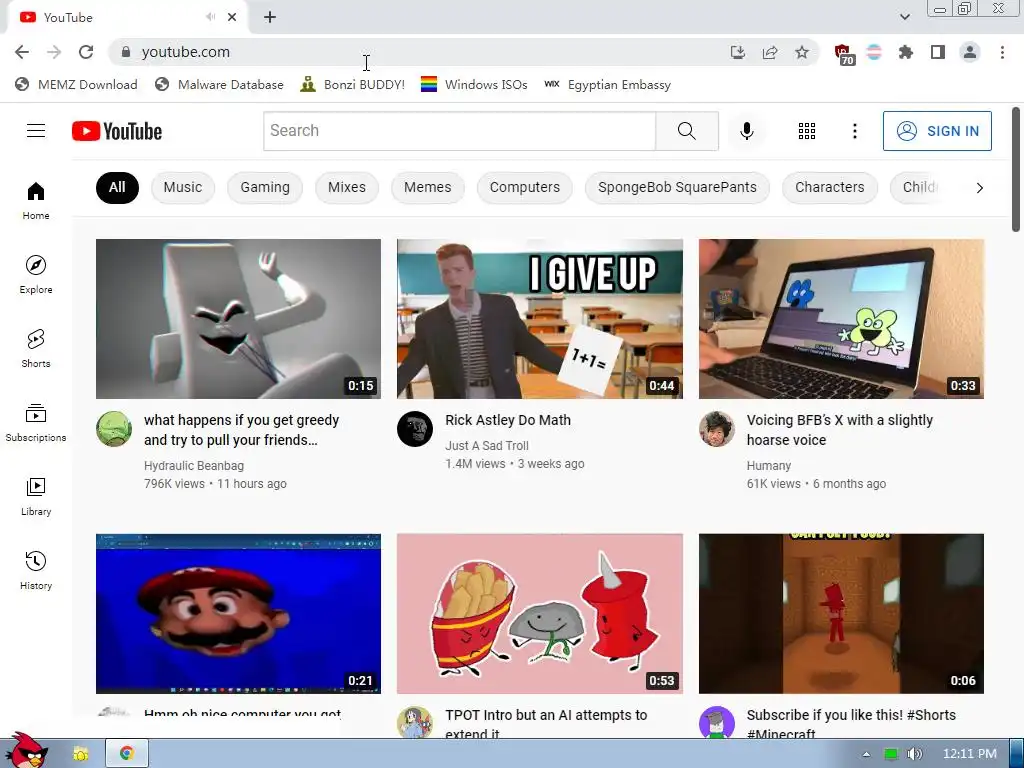Open Just A Sad Troll channel name

pos(487,445)
